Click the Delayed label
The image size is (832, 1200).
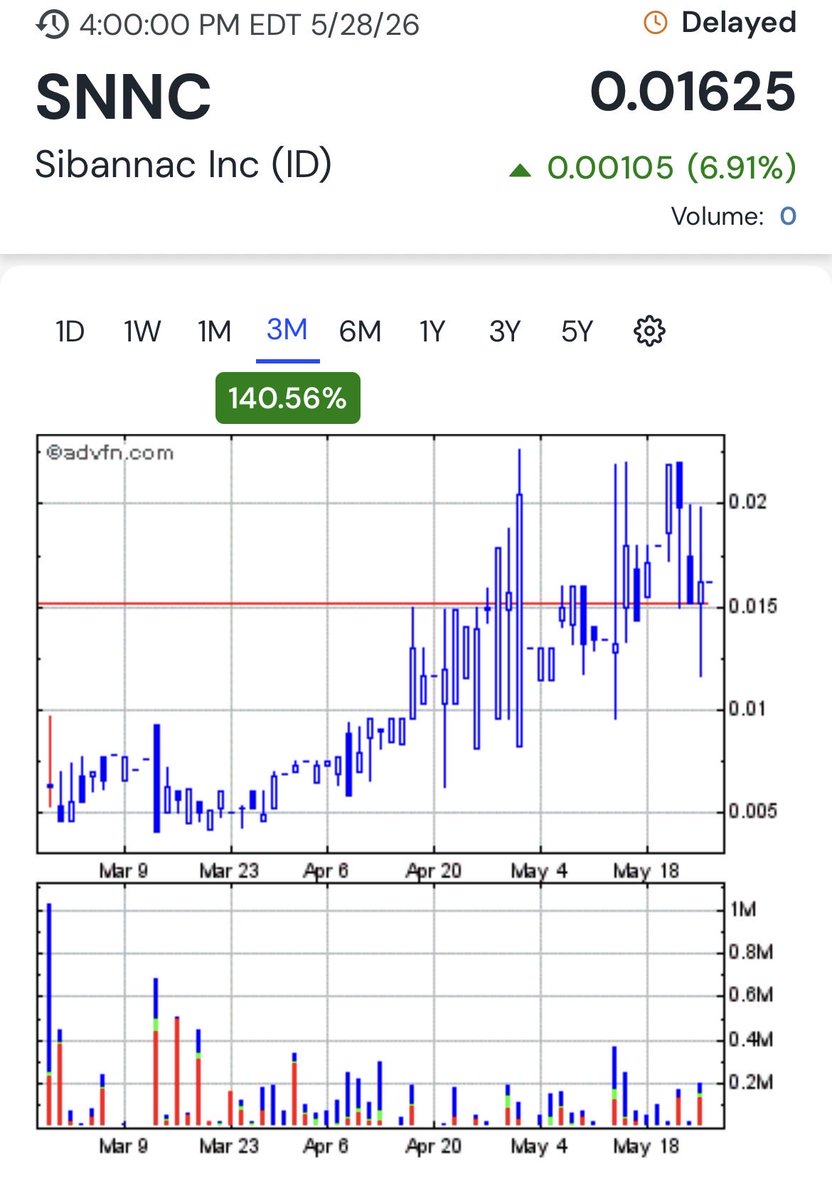[x=739, y=23]
